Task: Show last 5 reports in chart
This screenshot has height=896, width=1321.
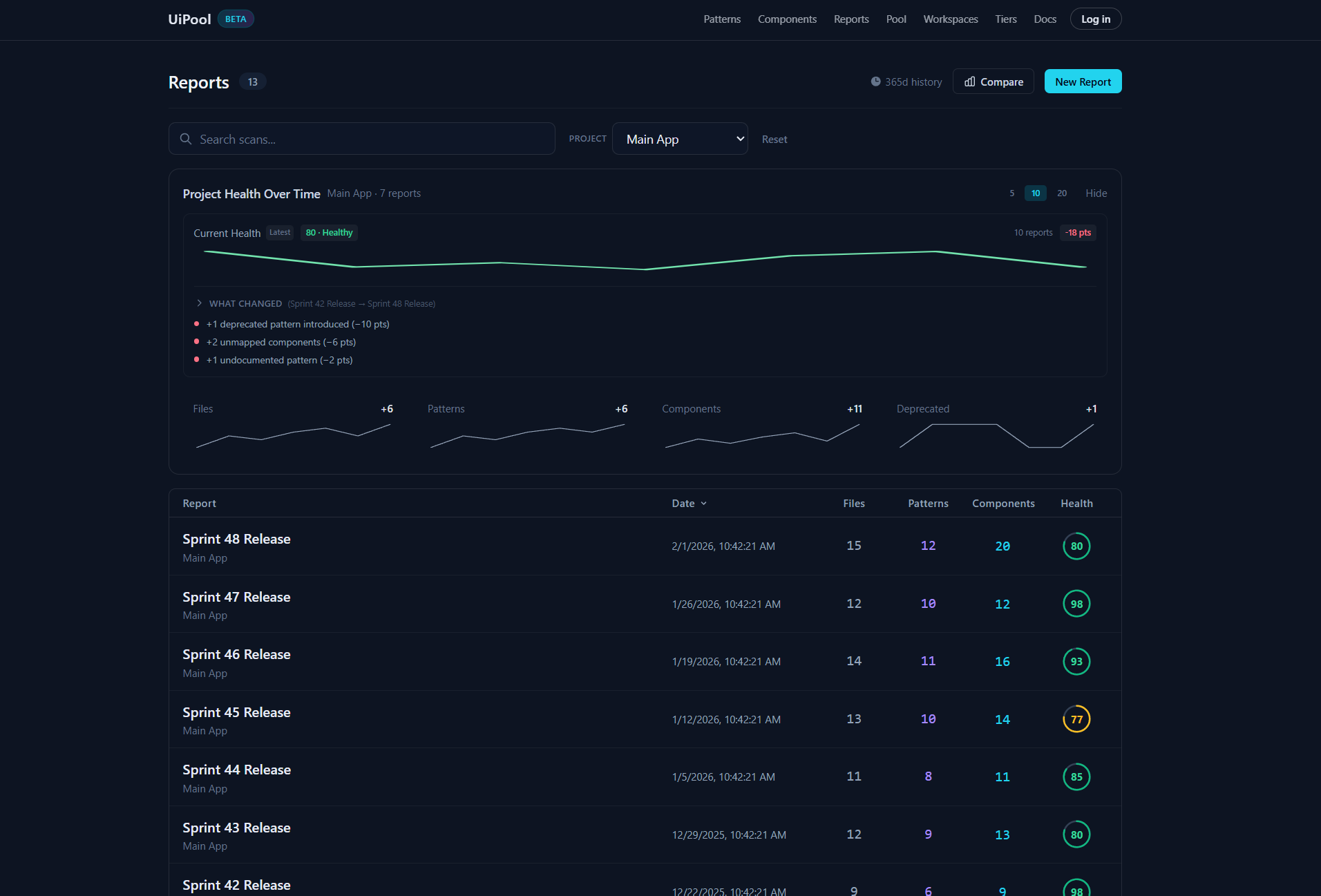Action: coord(1012,193)
